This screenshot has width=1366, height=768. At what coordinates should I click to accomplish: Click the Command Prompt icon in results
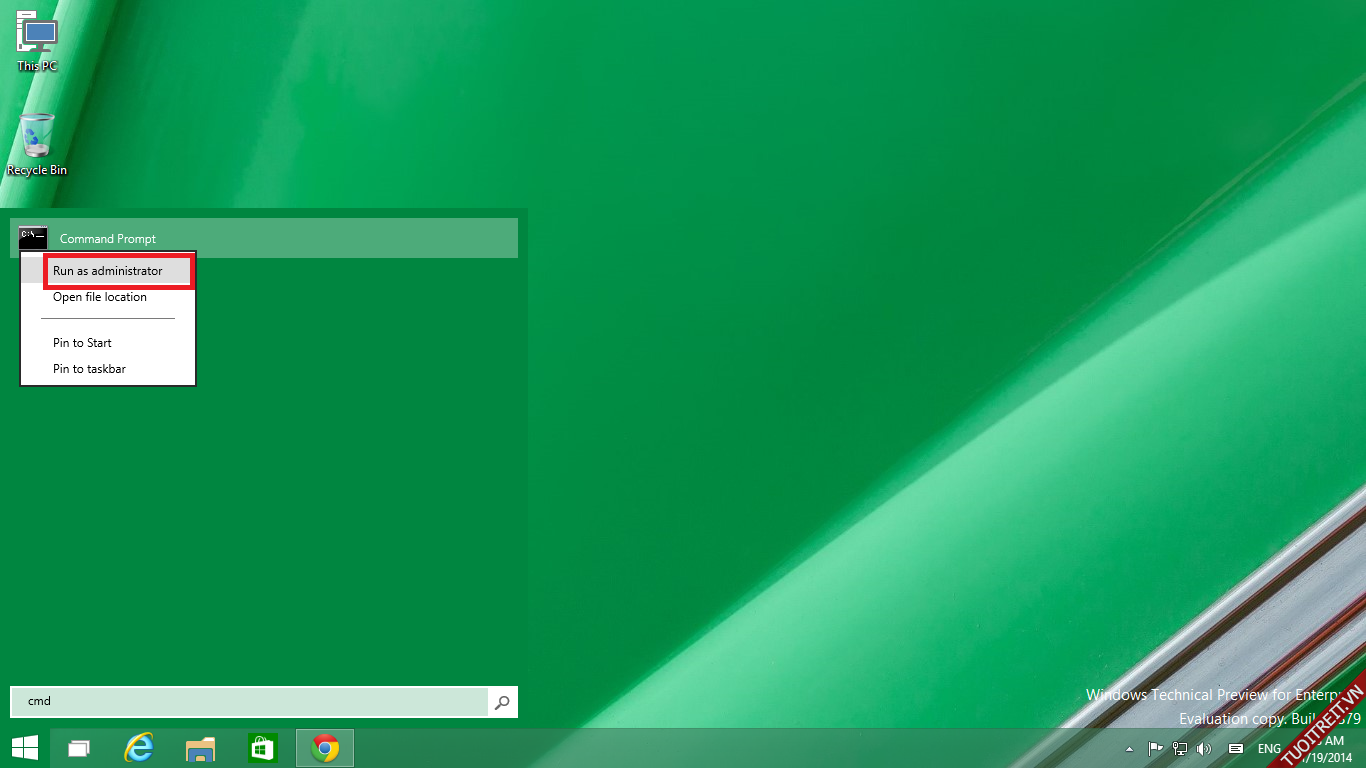click(33, 238)
